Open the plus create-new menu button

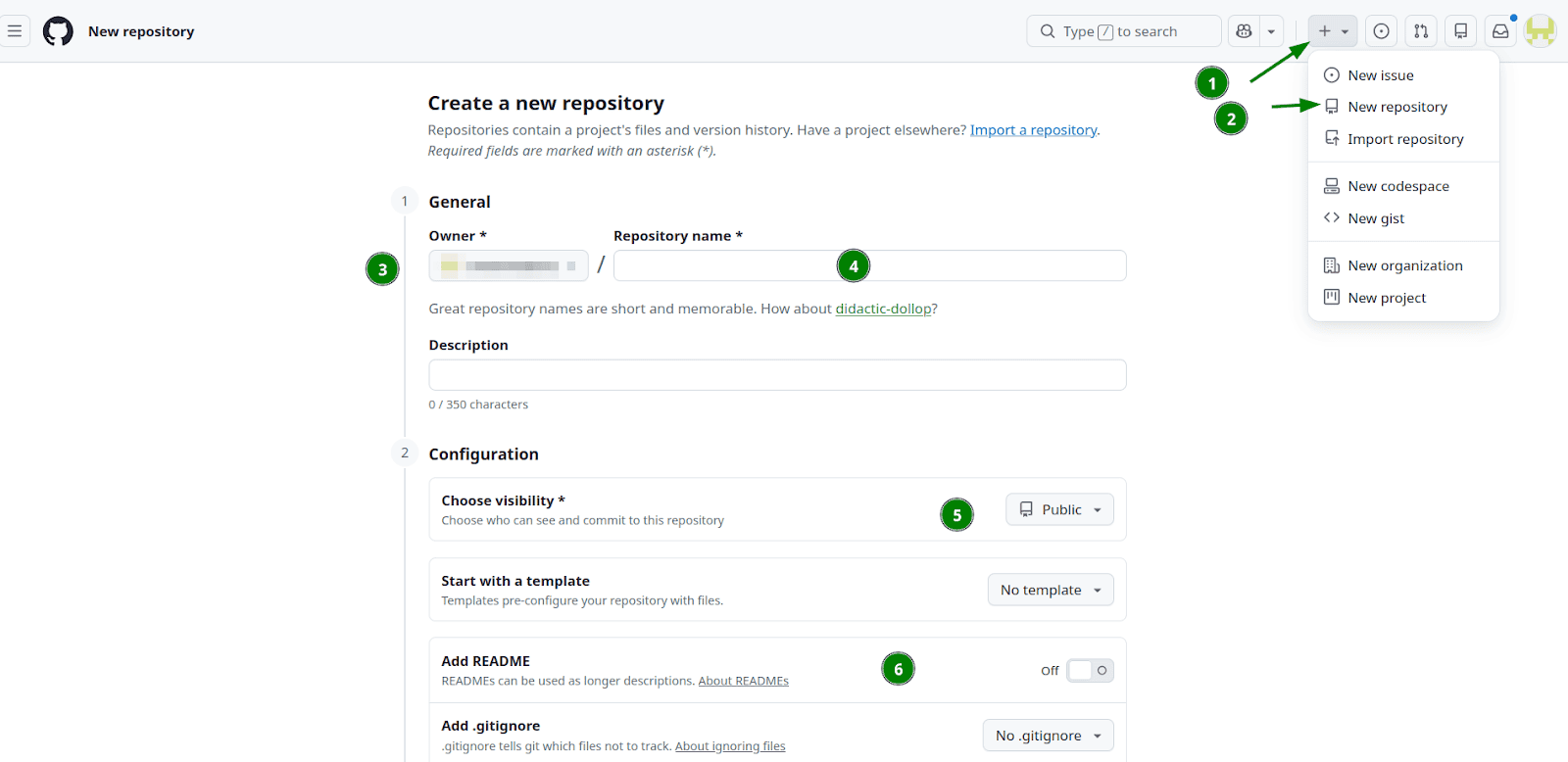pos(1333,31)
